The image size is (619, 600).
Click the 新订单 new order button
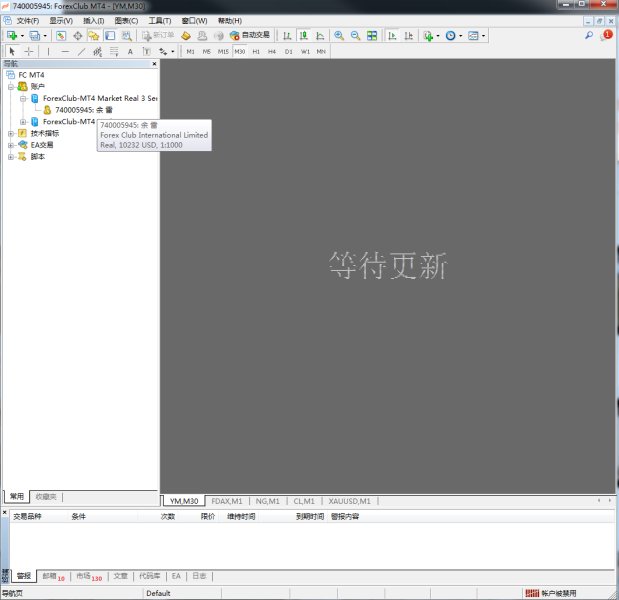click(x=158, y=36)
